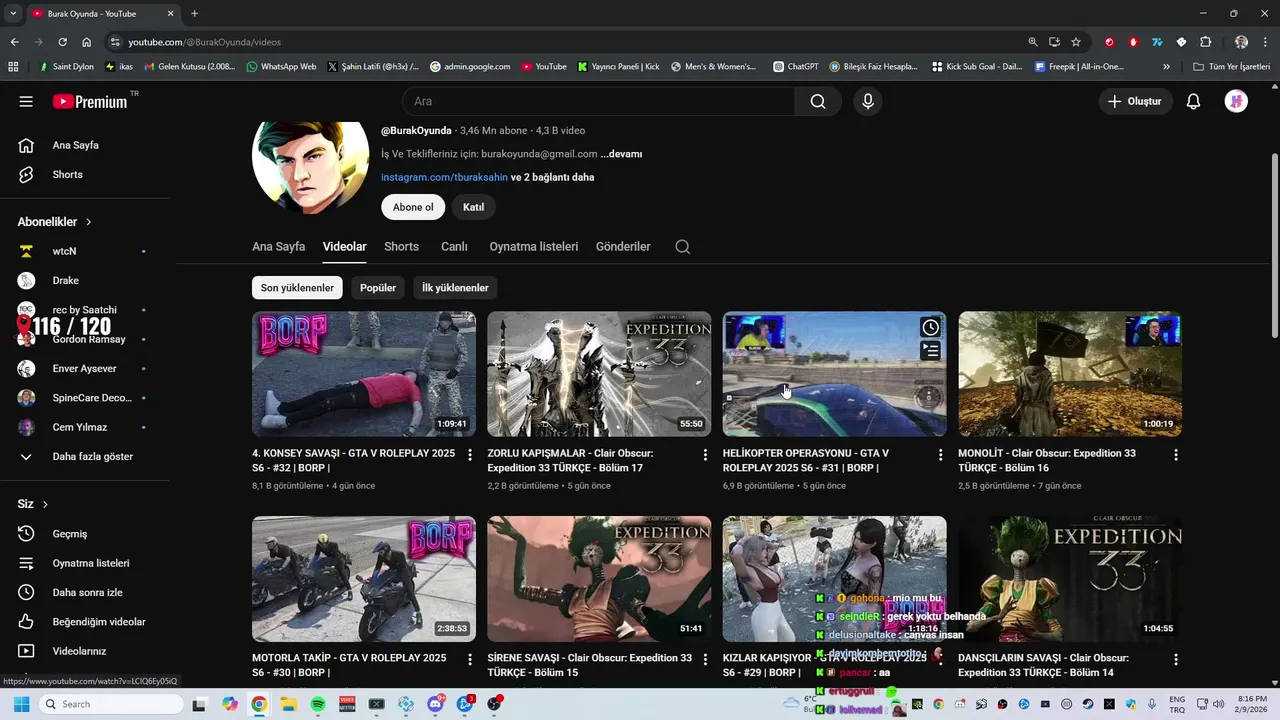This screenshot has height=720, width=1280.
Task: Open the instagram.com/tburaksahin link
Action: coord(444,177)
